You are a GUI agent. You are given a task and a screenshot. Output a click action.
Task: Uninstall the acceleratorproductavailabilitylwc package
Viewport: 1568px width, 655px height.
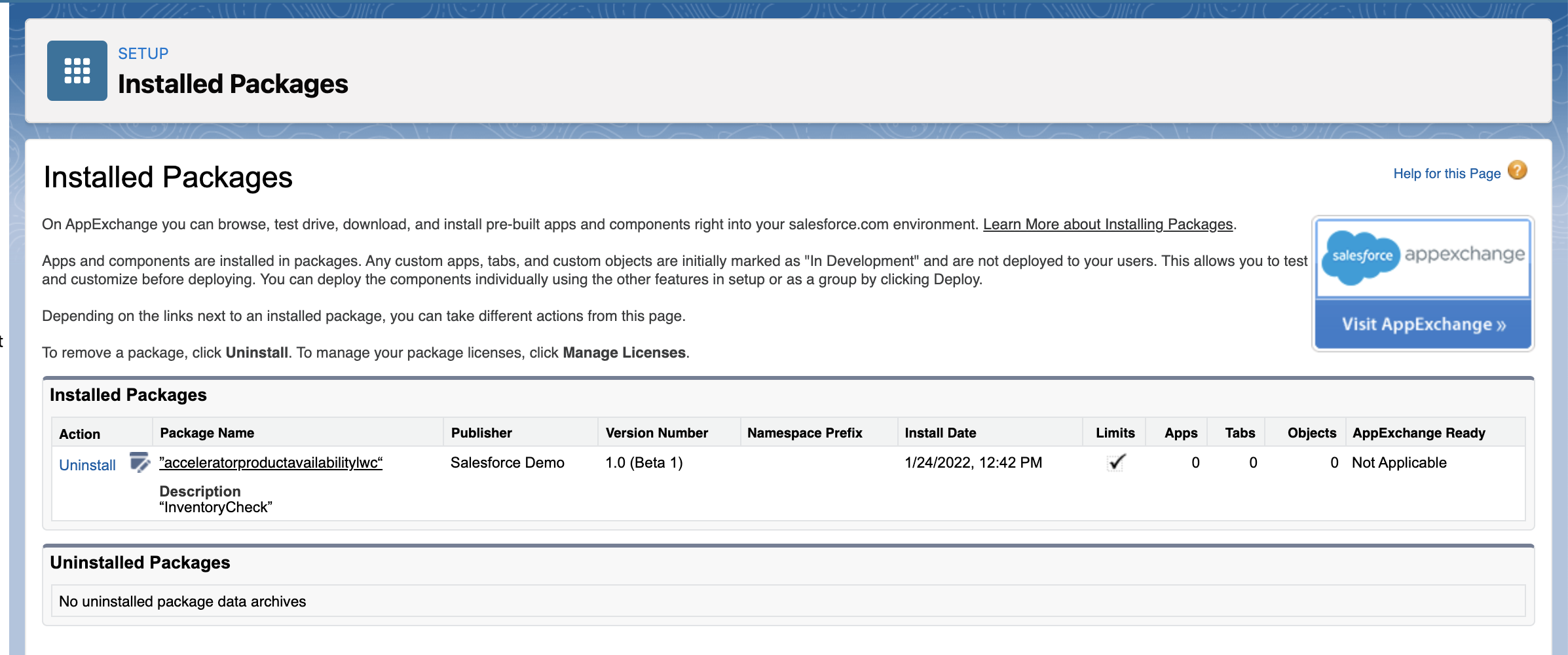[x=87, y=465]
